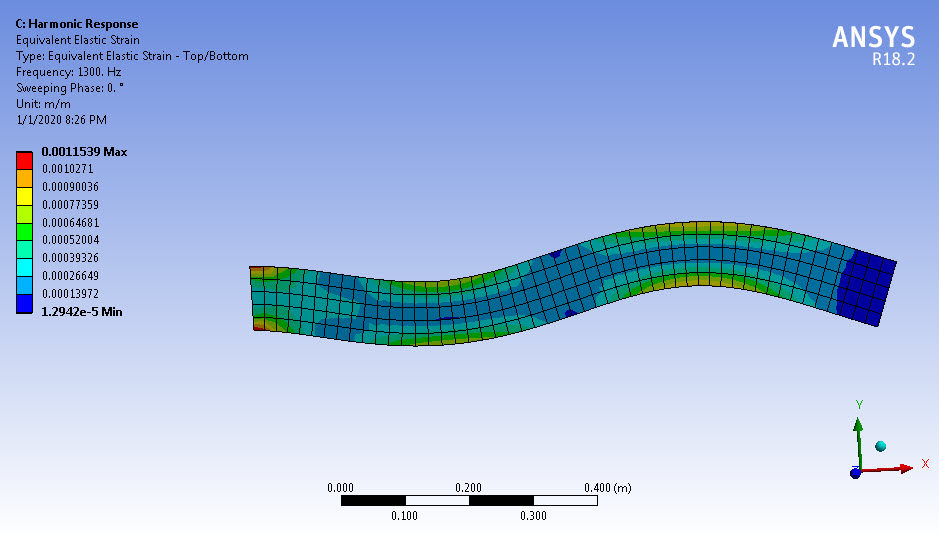Click the 0.00013972 legend value
Viewport: 939px width, 540px height.
pyautogui.click(x=70, y=294)
